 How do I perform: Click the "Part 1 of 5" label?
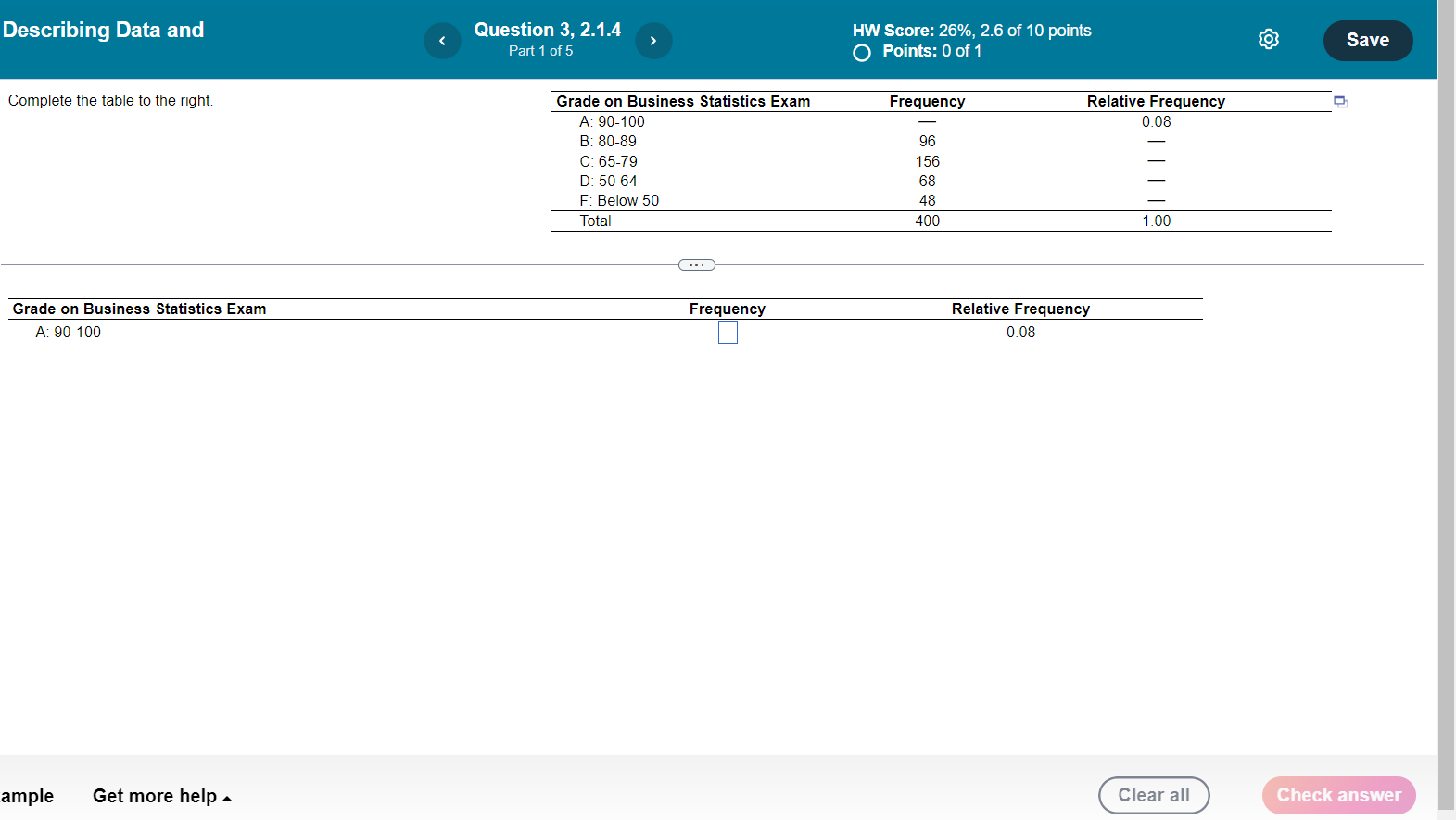tap(541, 51)
